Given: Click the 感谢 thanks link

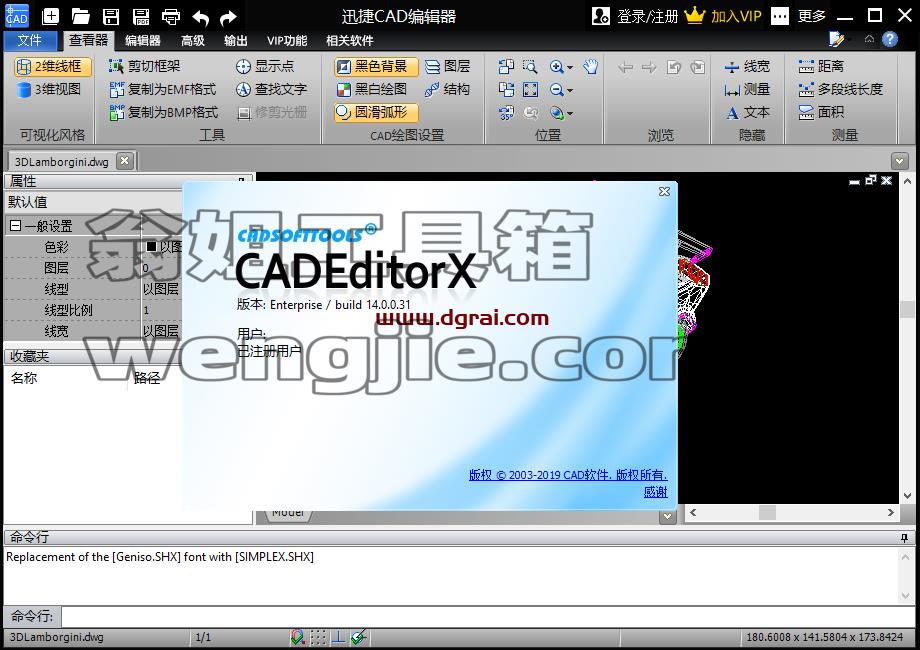Looking at the screenshot, I should pyautogui.click(x=655, y=492).
